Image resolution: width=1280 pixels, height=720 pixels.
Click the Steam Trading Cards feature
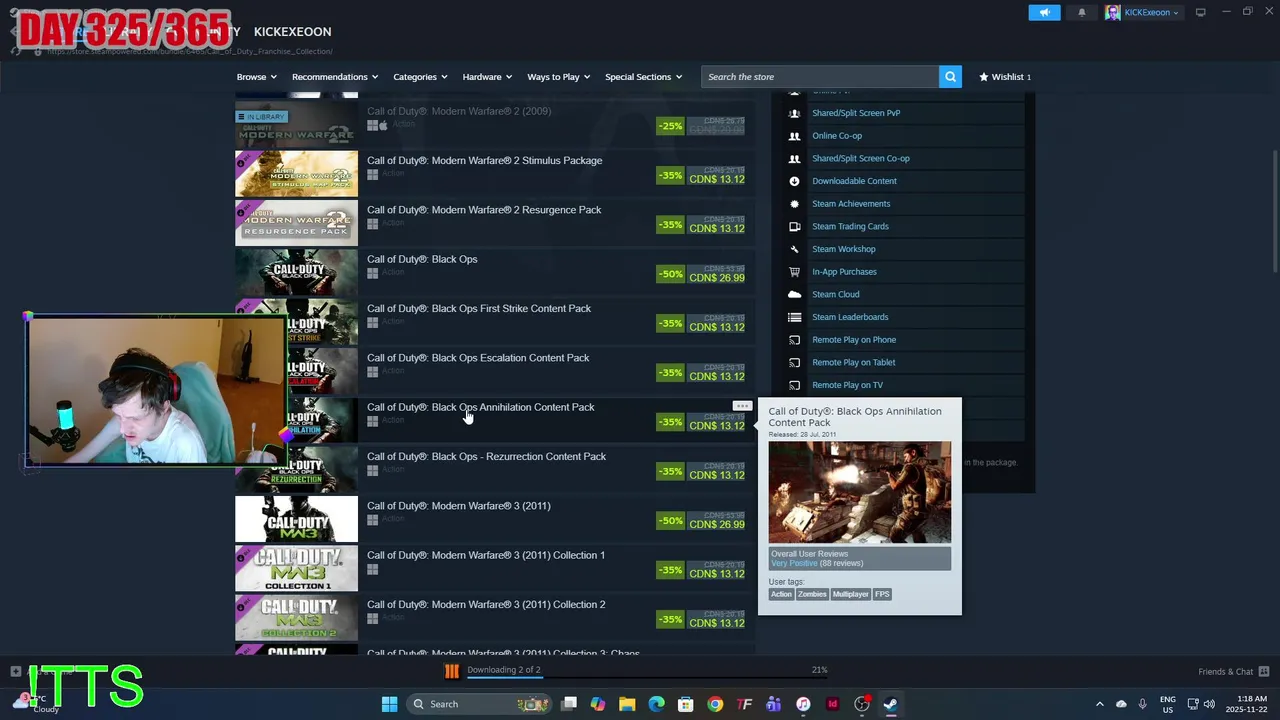click(x=850, y=226)
